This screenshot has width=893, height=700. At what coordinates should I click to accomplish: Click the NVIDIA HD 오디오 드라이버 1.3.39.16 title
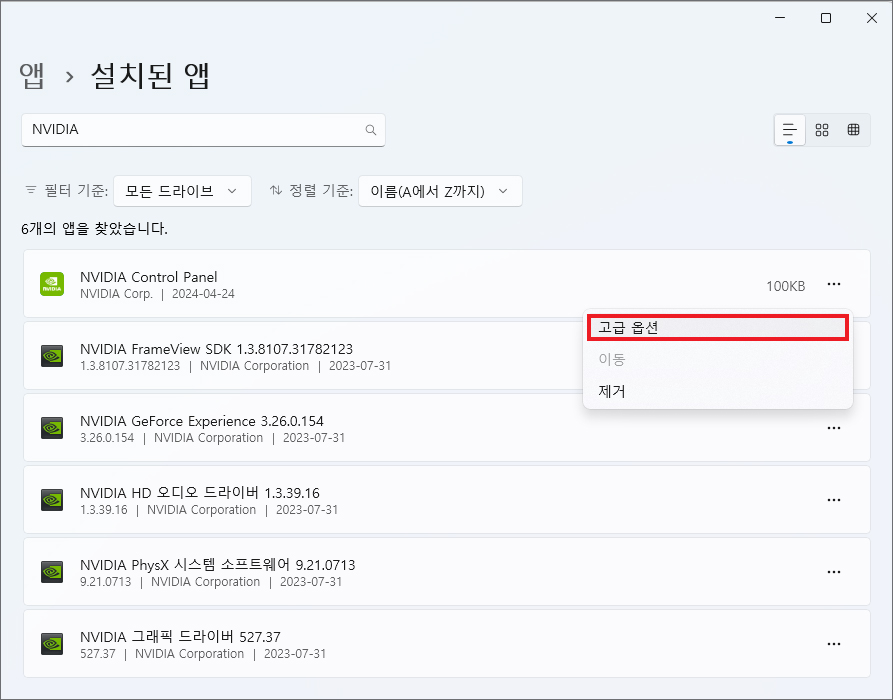pyautogui.click(x=200, y=493)
